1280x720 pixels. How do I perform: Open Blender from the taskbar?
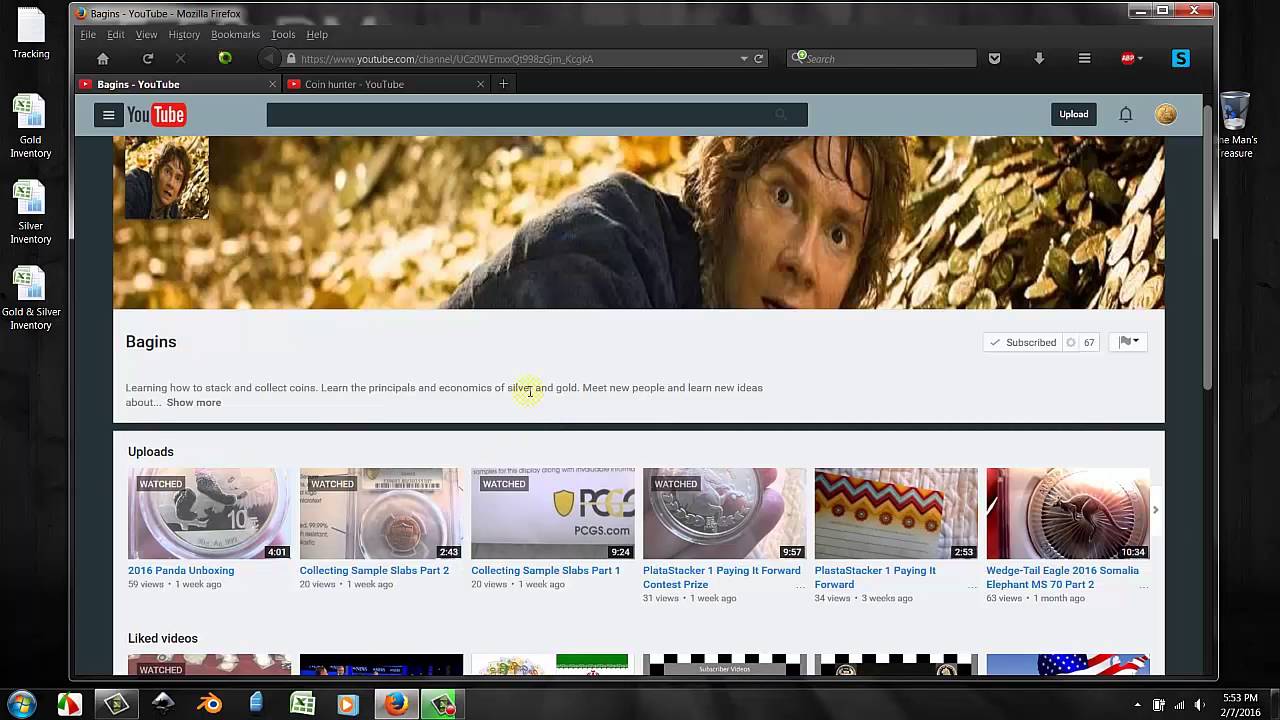pos(209,704)
